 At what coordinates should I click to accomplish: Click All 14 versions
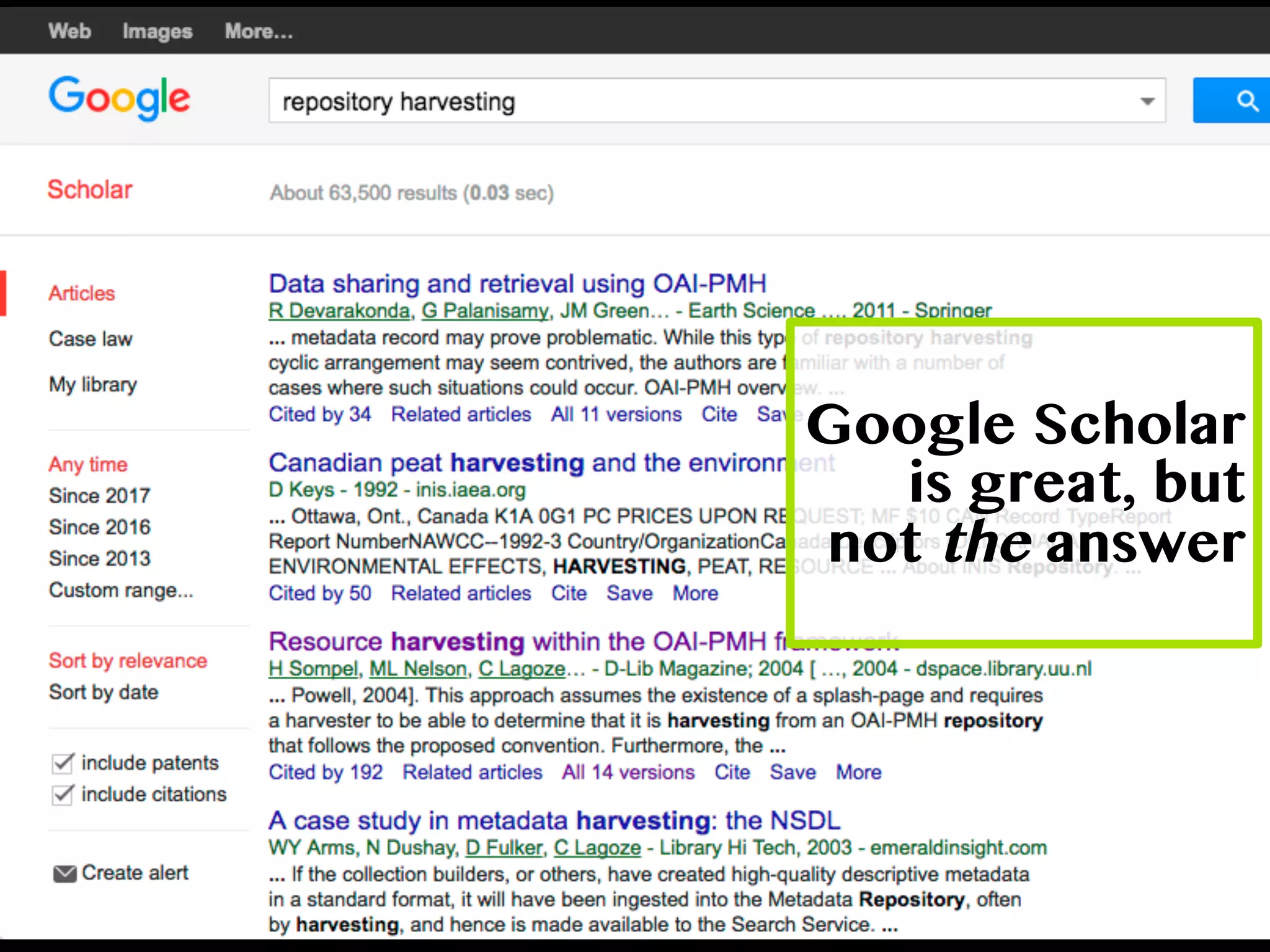628,772
